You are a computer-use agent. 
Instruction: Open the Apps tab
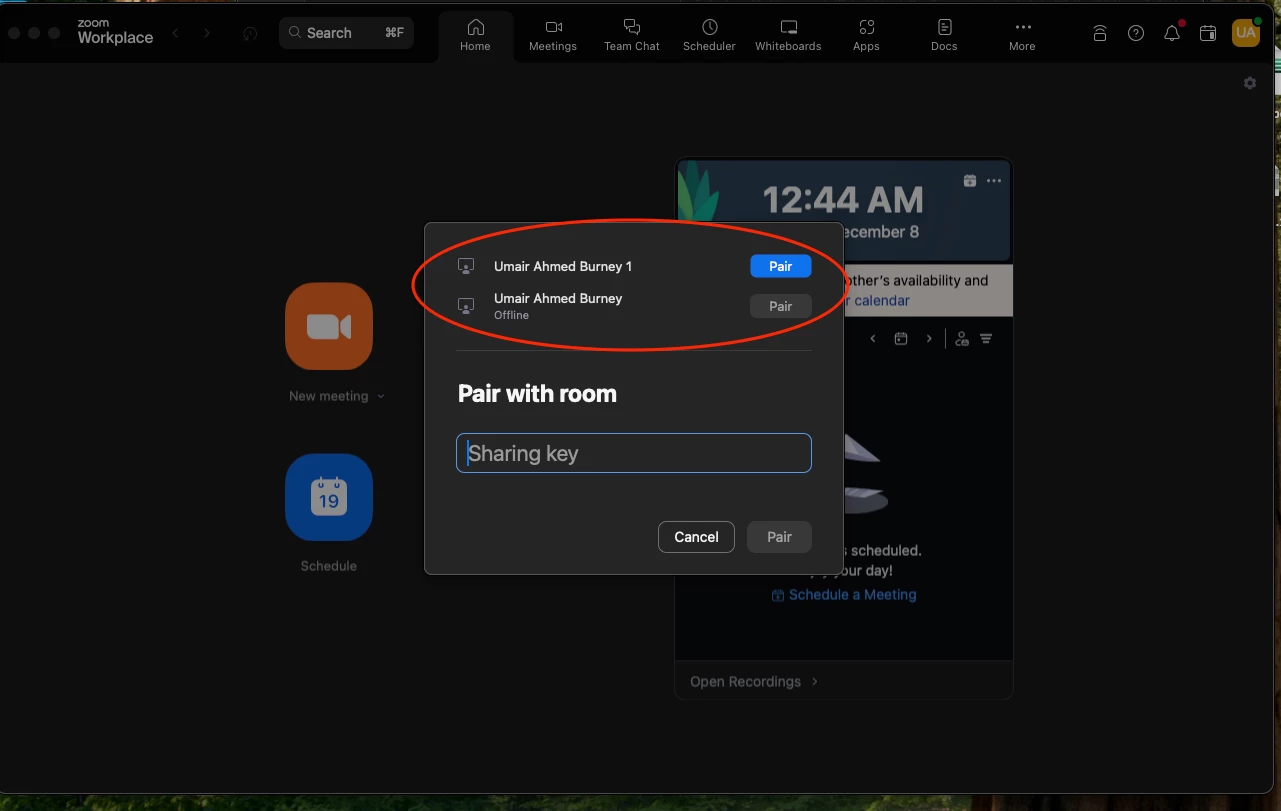pos(866,35)
